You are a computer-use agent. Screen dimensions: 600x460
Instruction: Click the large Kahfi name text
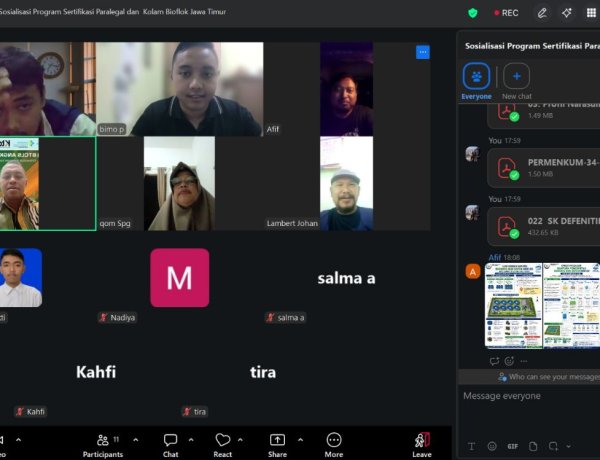tap(96, 372)
